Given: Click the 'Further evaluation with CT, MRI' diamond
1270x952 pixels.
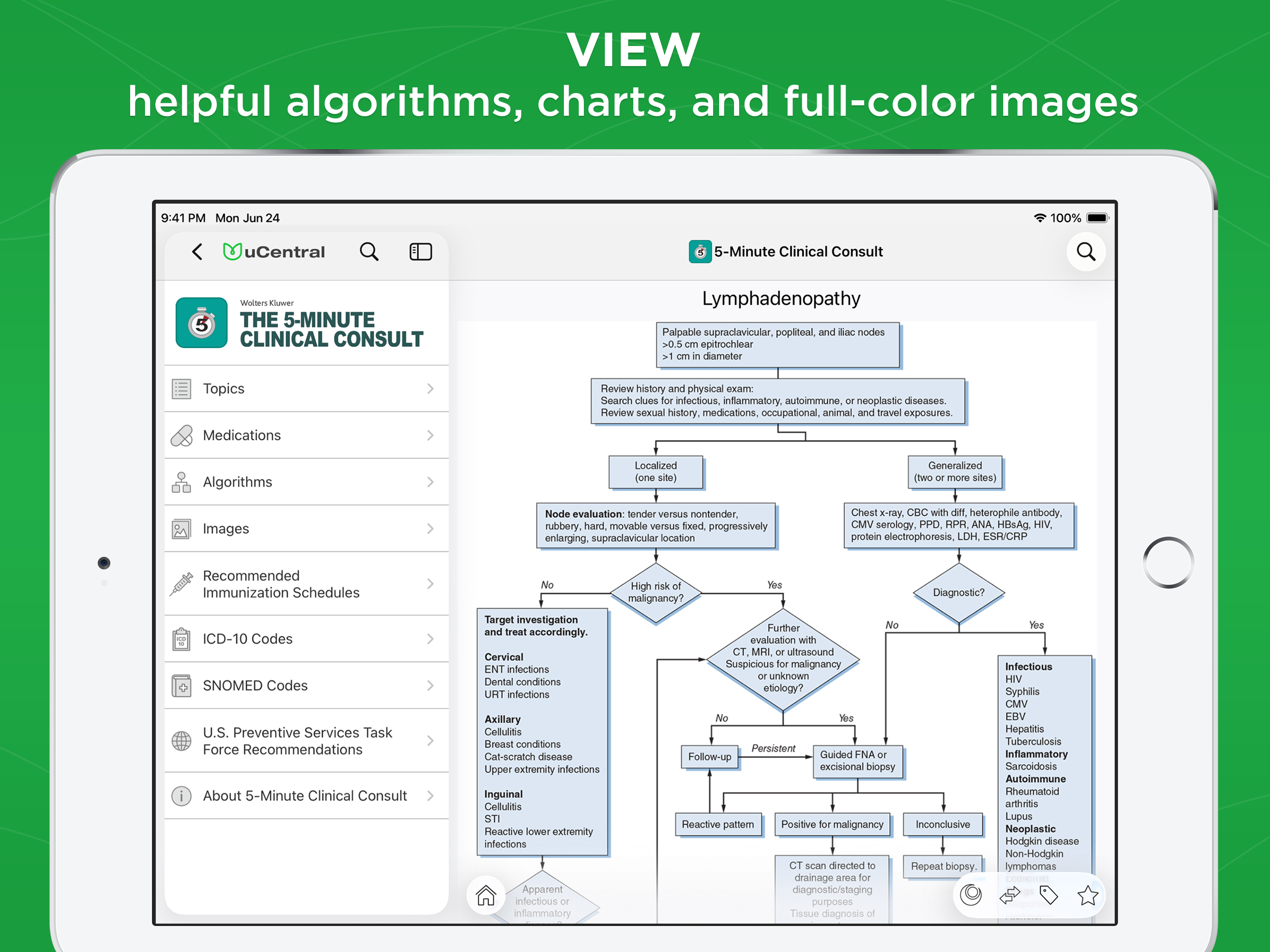Looking at the screenshot, I should click(x=783, y=659).
